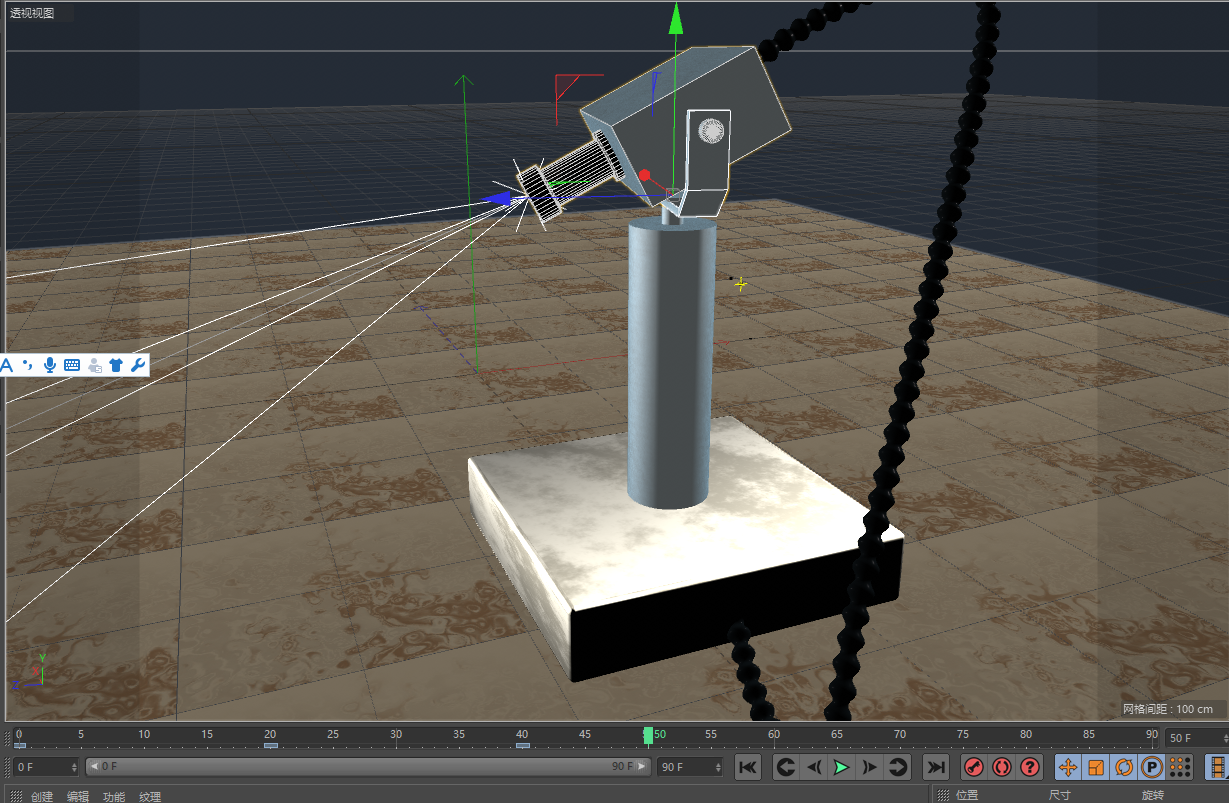Step to the next frame
Screen dimensions: 1229x803
coord(870,767)
